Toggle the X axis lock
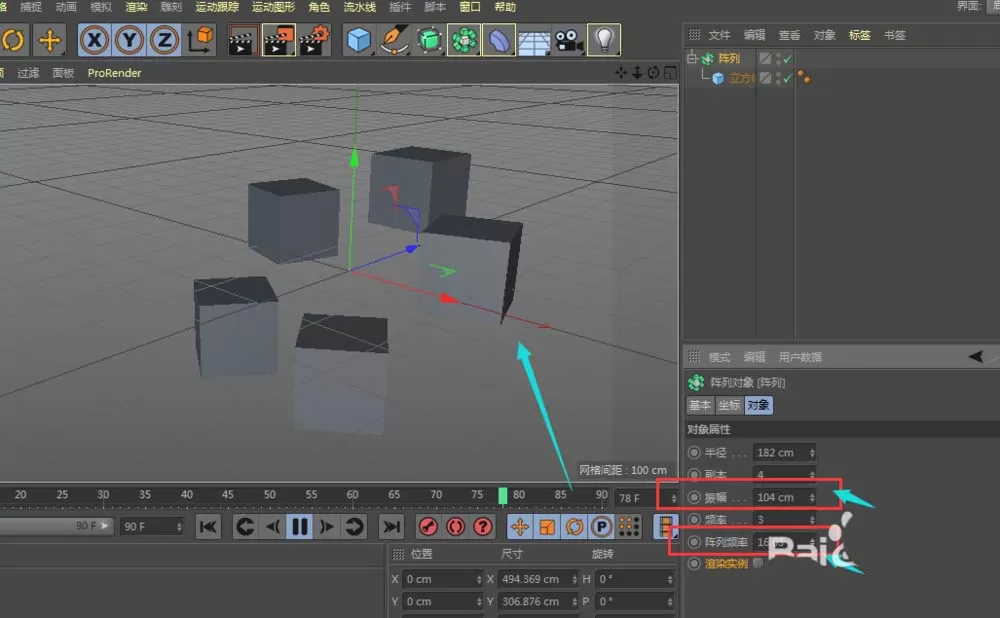1000x618 pixels. tap(94, 40)
